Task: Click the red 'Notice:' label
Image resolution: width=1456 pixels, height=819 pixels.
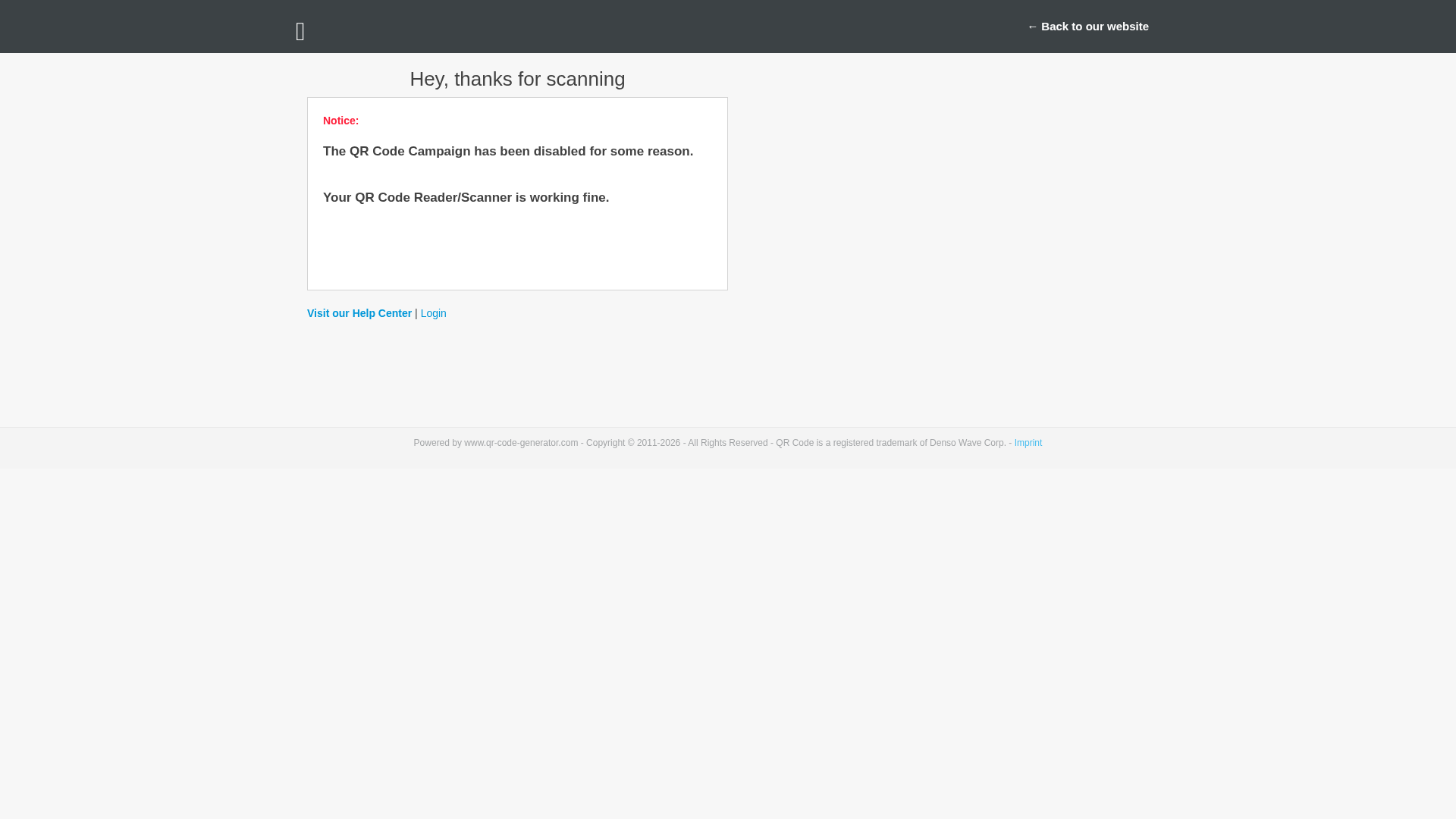Action: pos(340,121)
